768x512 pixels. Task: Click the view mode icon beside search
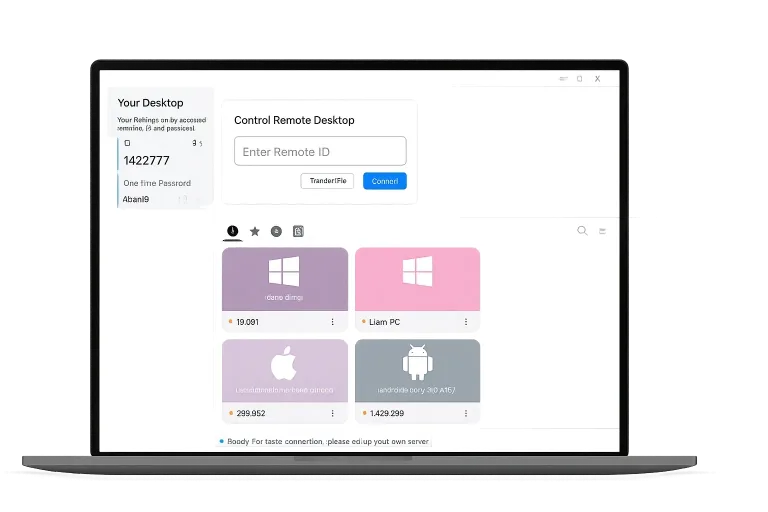[602, 231]
